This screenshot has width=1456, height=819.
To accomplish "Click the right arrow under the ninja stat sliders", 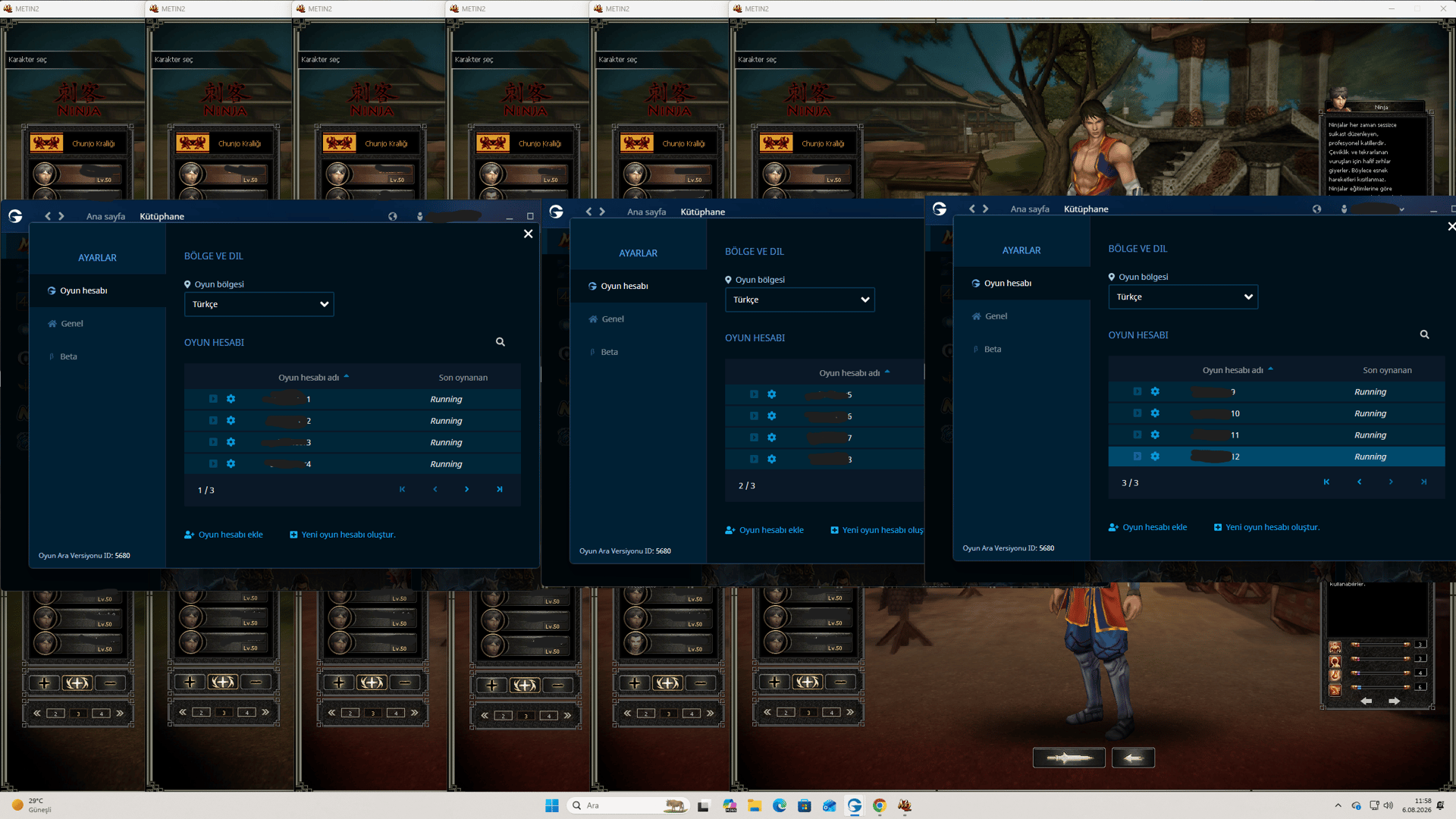I will (x=1394, y=701).
